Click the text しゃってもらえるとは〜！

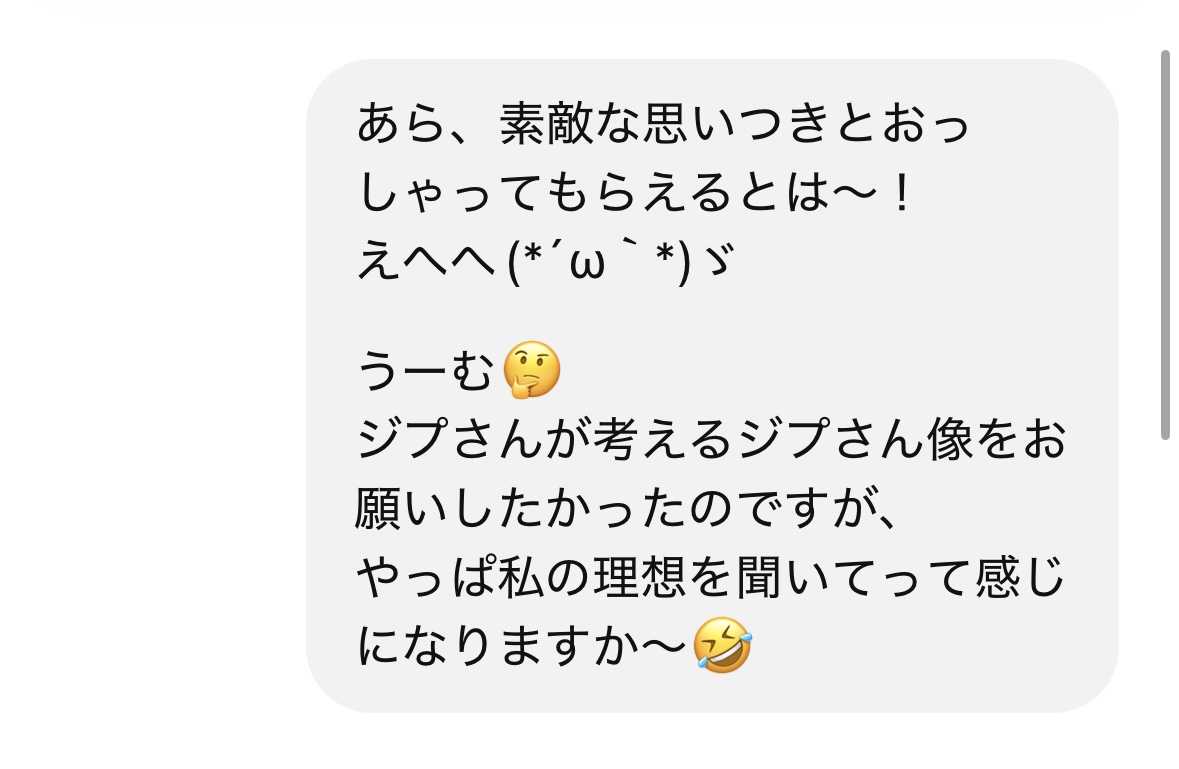635,193
